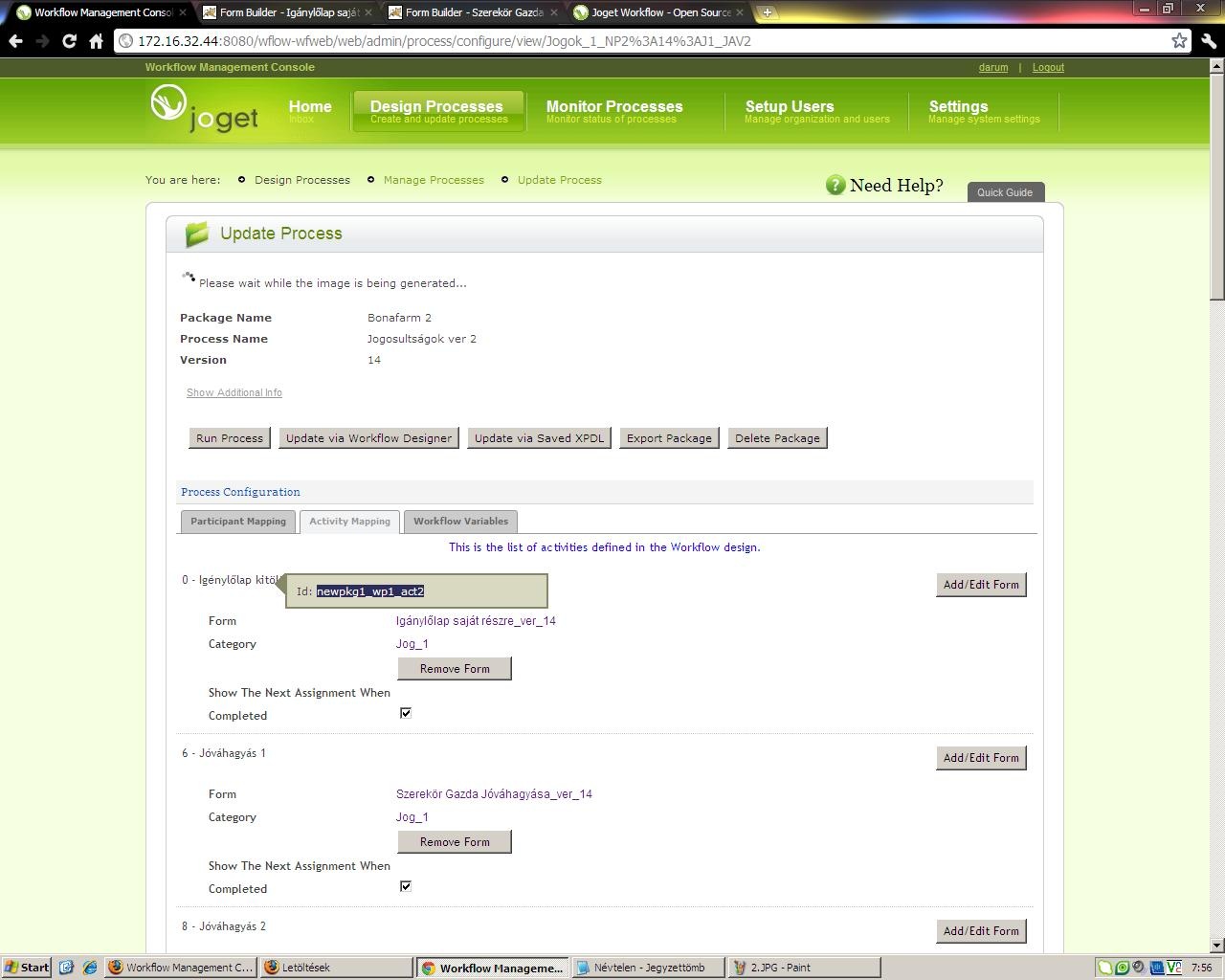
Task: Switch to Joget Workflow - Open Source tab
Action: tap(657, 12)
